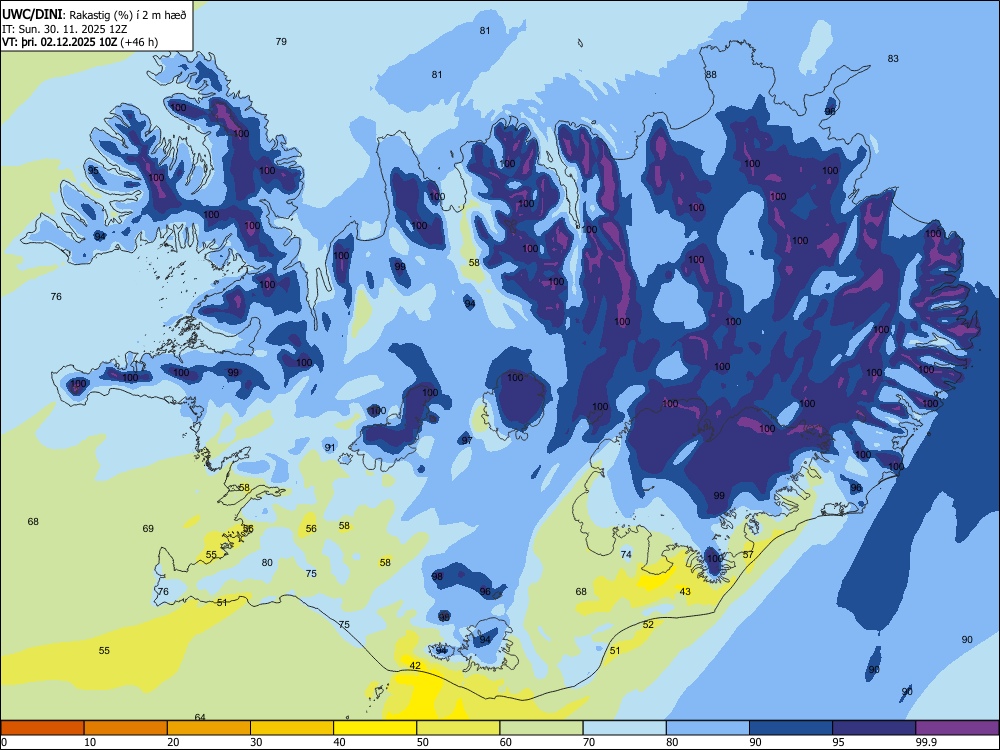Click the 90–95 dark blue legend swatch
Screen dimensions: 1000x750
coord(791,728)
